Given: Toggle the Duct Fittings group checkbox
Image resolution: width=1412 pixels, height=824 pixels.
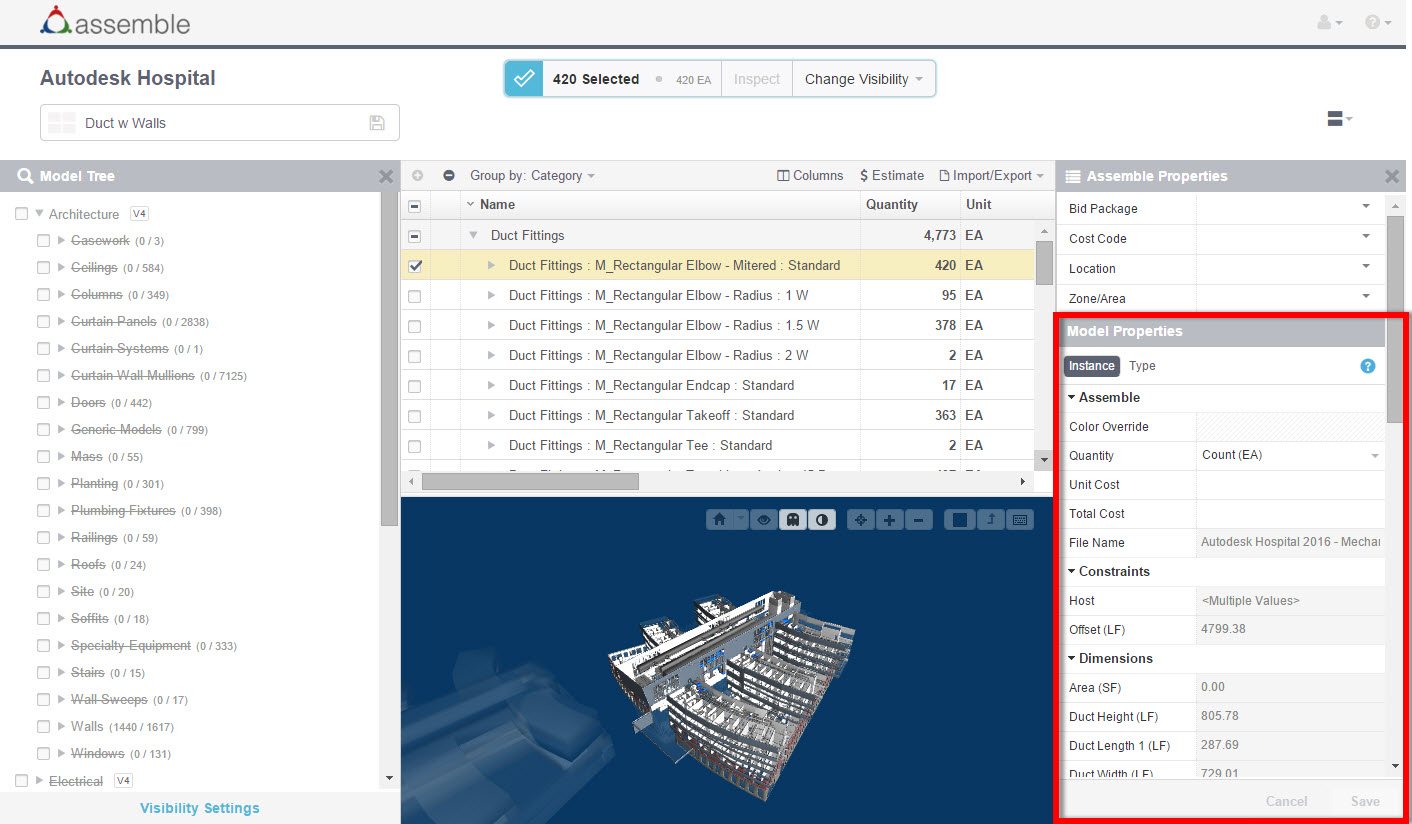Looking at the screenshot, I should tap(415, 236).
